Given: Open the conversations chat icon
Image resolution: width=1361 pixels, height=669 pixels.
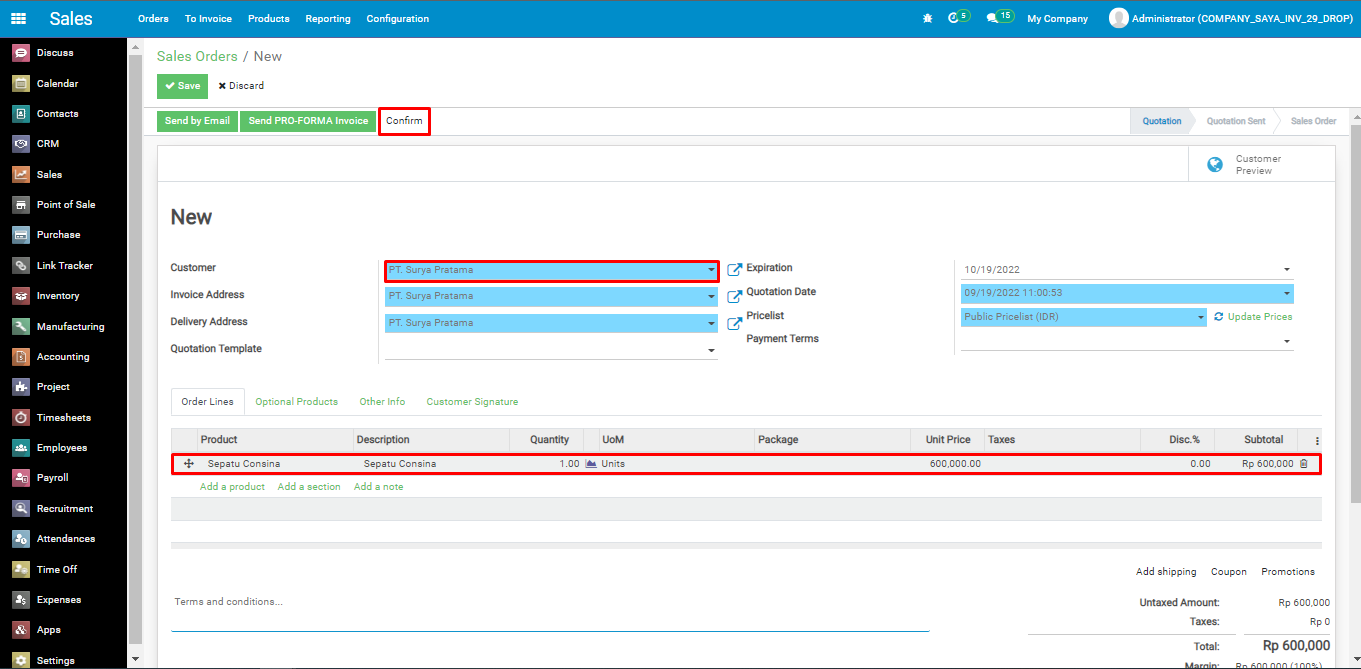Looking at the screenshot, I should coord(992,18).
